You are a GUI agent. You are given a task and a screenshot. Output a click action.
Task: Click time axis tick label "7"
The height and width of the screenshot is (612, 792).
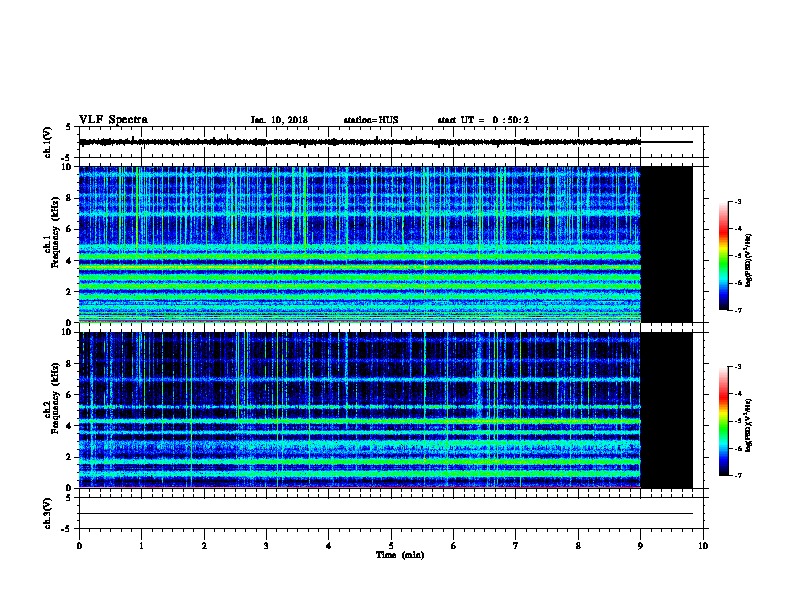click(516, 545)
